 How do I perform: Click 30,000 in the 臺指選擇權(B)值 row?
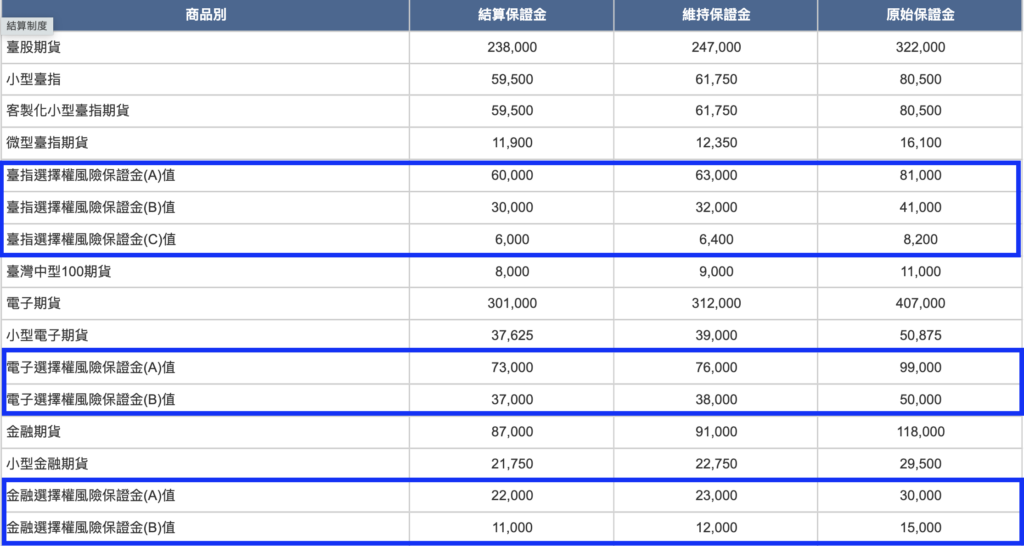tap(511, 208)
